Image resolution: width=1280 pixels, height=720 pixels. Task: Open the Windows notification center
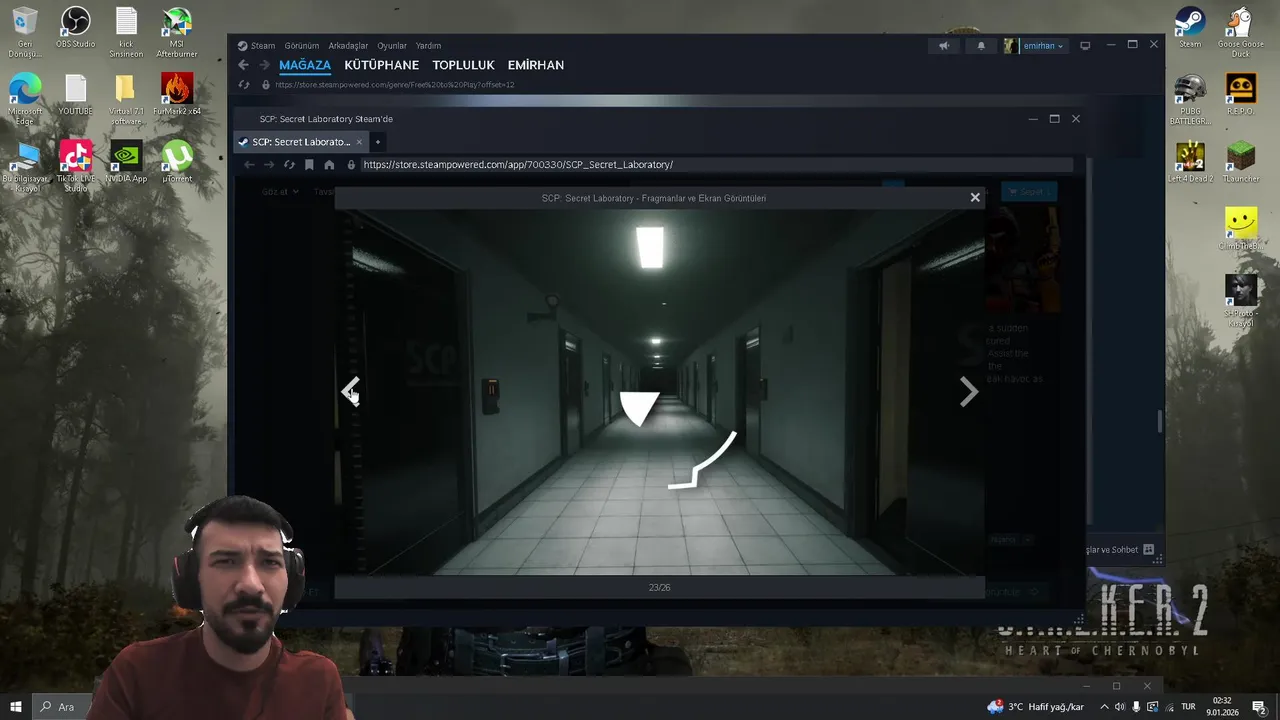(x=1260, y=707)
